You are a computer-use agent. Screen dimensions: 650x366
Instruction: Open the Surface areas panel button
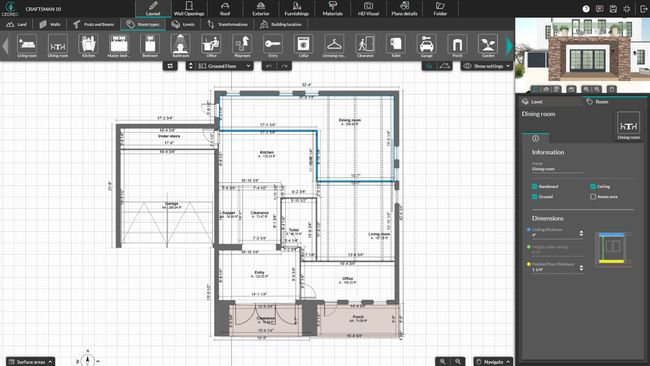(30, 361)
